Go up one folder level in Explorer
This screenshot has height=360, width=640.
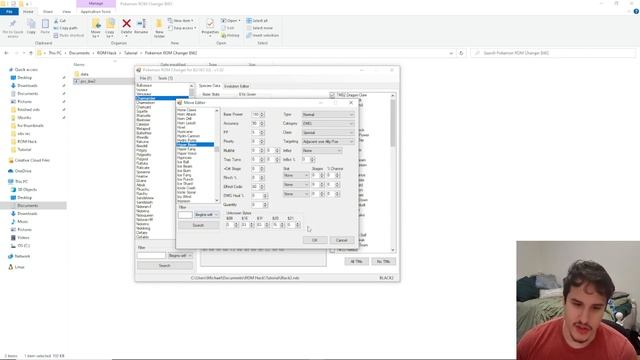pos(31,53)
